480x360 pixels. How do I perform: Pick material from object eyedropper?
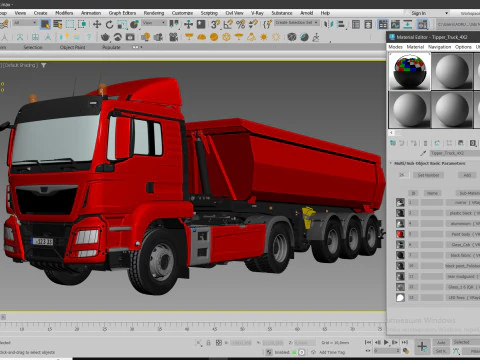coord(423,153)
